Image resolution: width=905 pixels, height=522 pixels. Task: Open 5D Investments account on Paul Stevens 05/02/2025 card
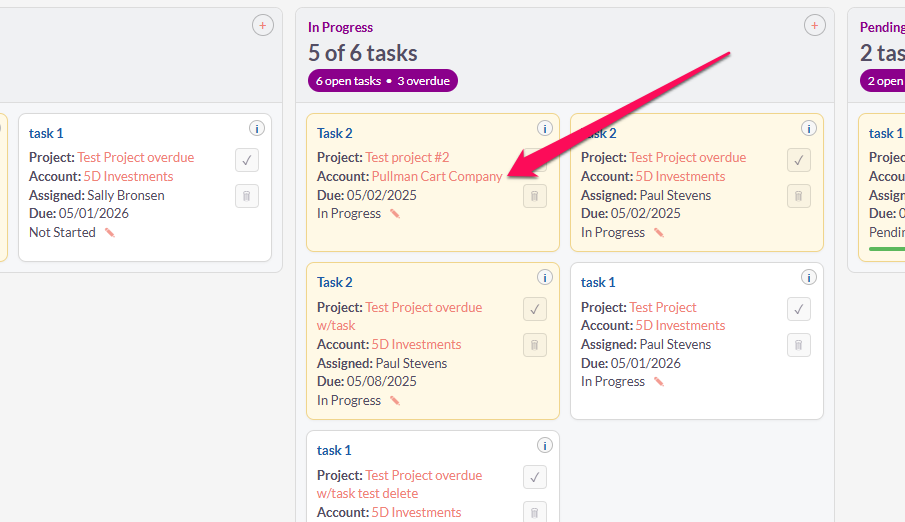pos(680,176)
